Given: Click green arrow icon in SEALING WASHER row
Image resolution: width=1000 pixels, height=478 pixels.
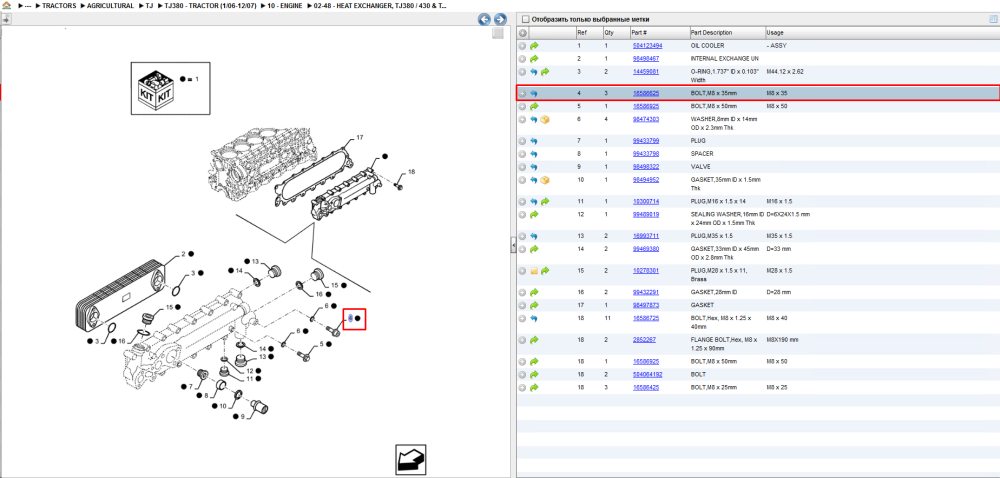Looking at the screenshot, I should point(534,215).
